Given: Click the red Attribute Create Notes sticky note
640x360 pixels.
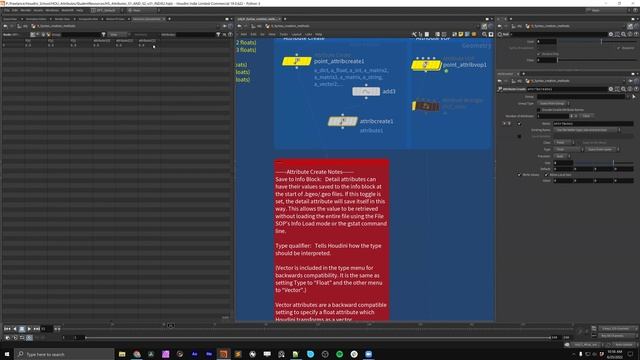Looking at the screenshot, I should (331, 240).
